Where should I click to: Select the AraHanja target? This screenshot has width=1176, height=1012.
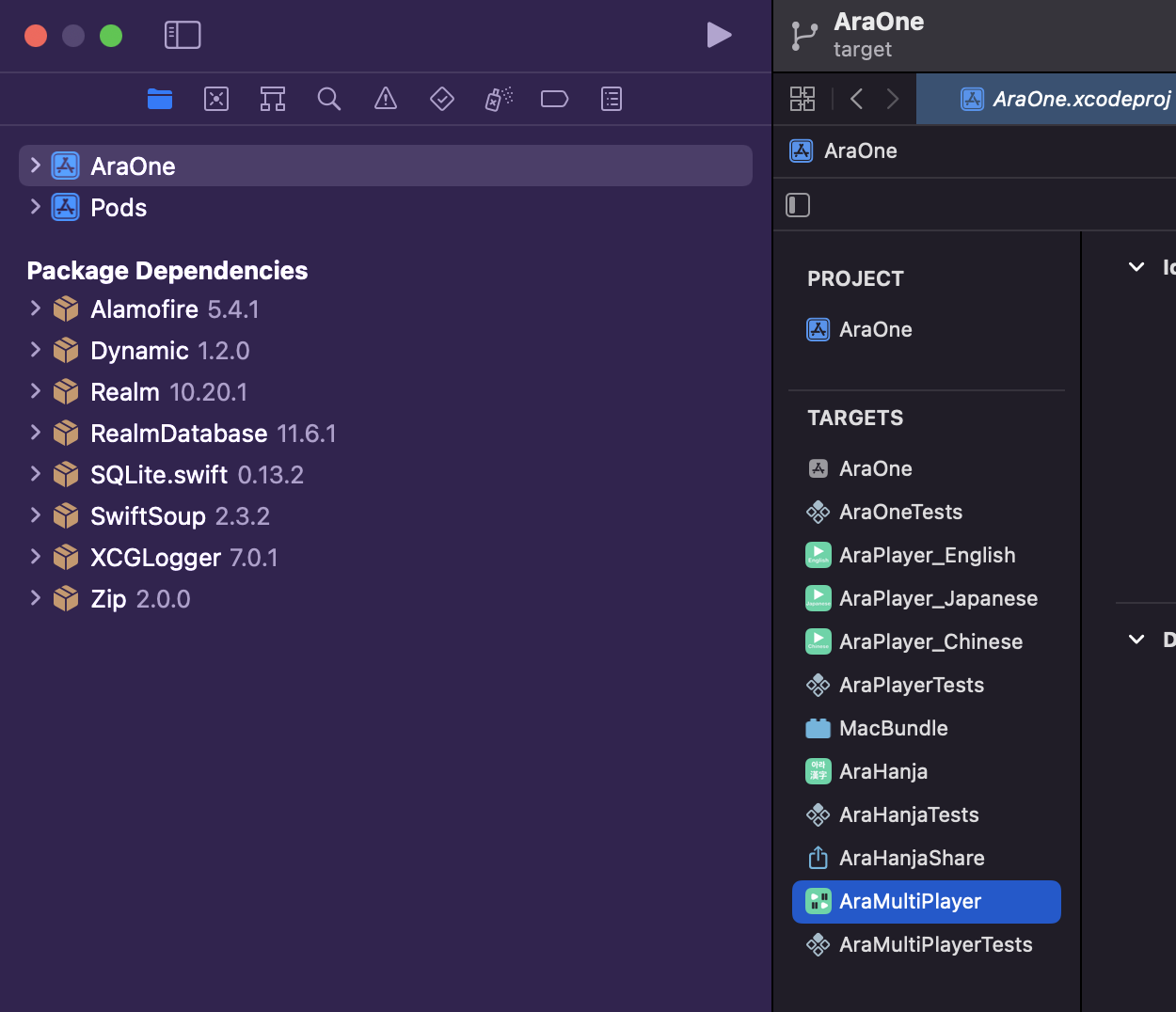(927, 771)
